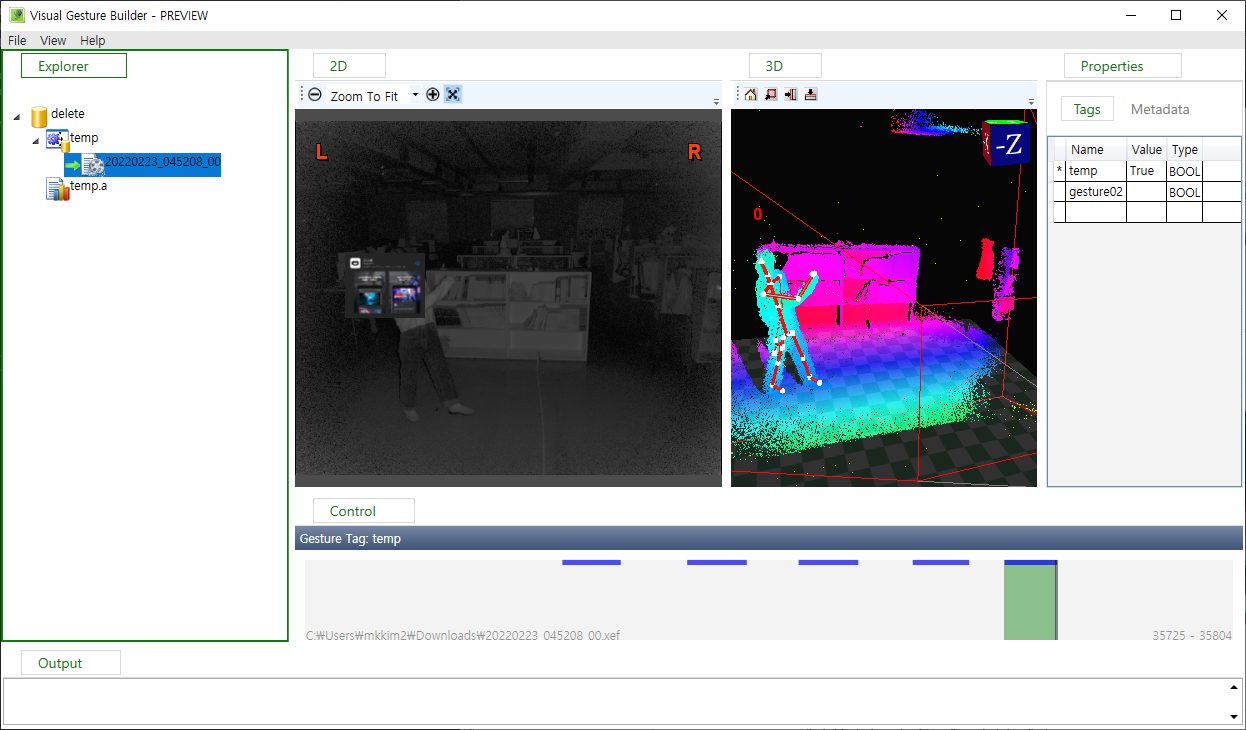
Task: Click the second blue tagged segment on timeline
Action: (x=717, y=562)
